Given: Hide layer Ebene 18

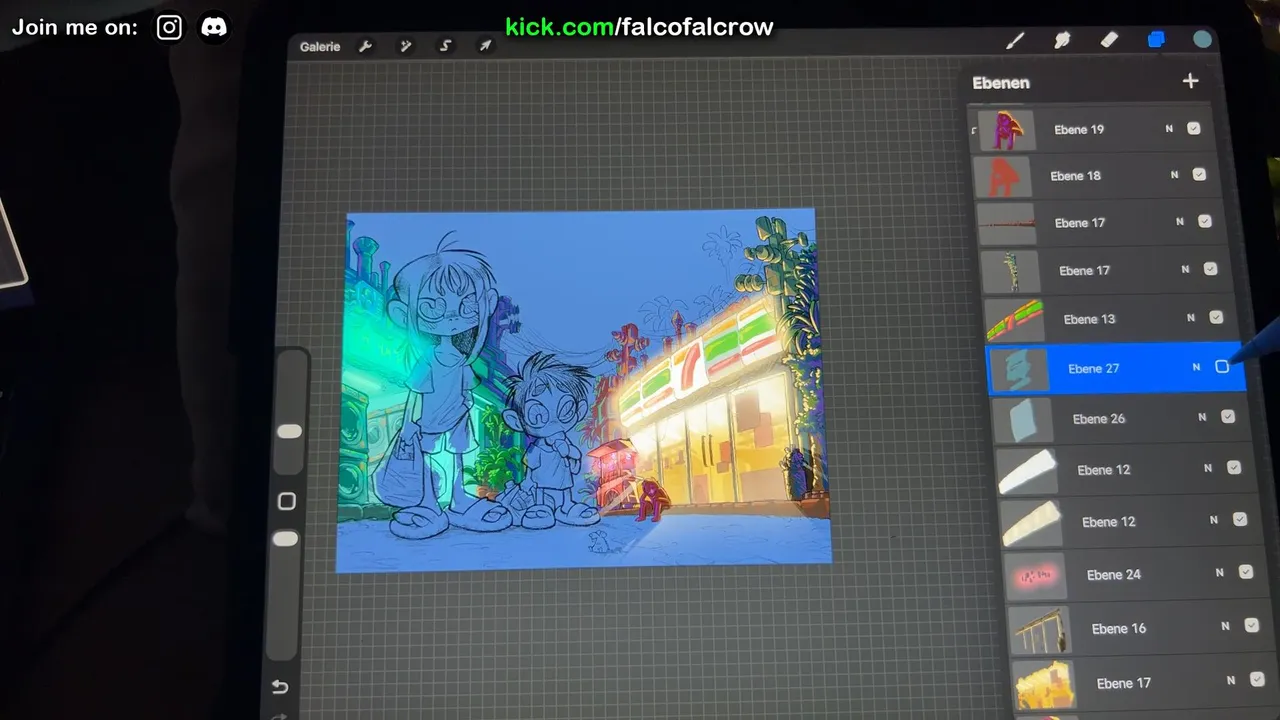Looking at the screenshot, I should (x=1199, y=174).
